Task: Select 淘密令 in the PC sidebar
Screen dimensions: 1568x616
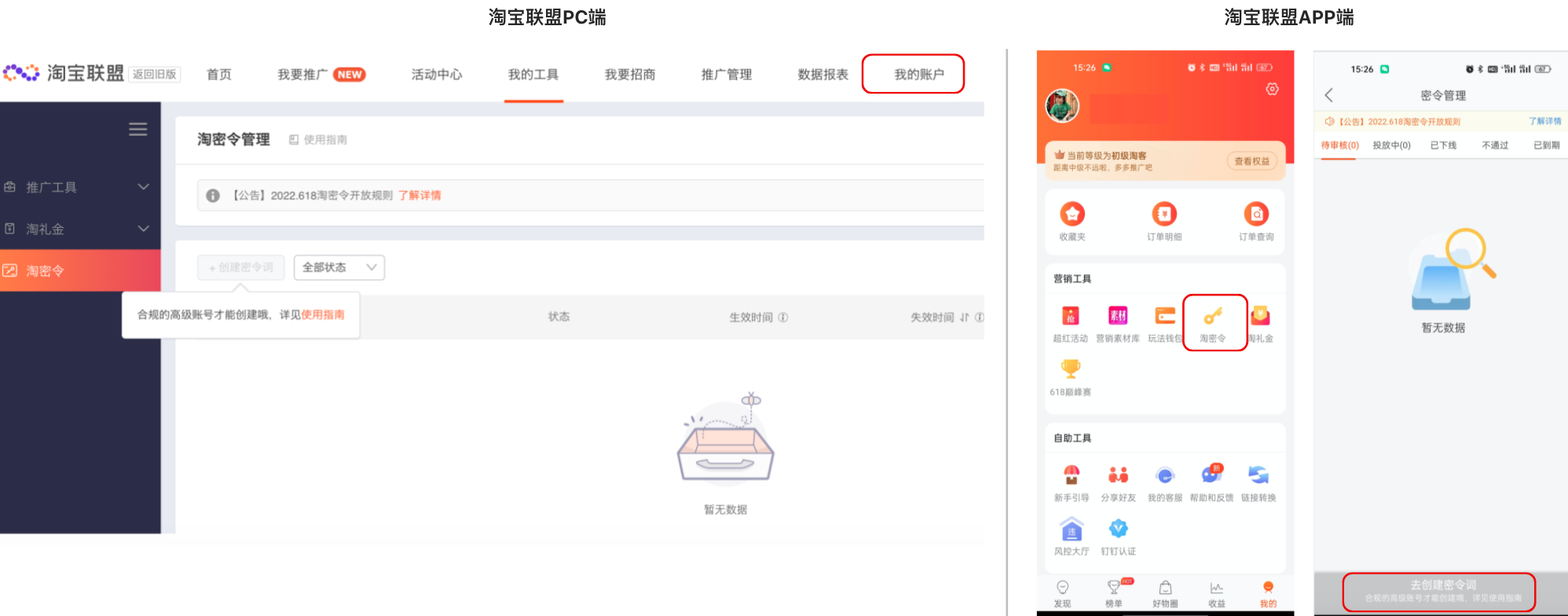Action: 80,270
